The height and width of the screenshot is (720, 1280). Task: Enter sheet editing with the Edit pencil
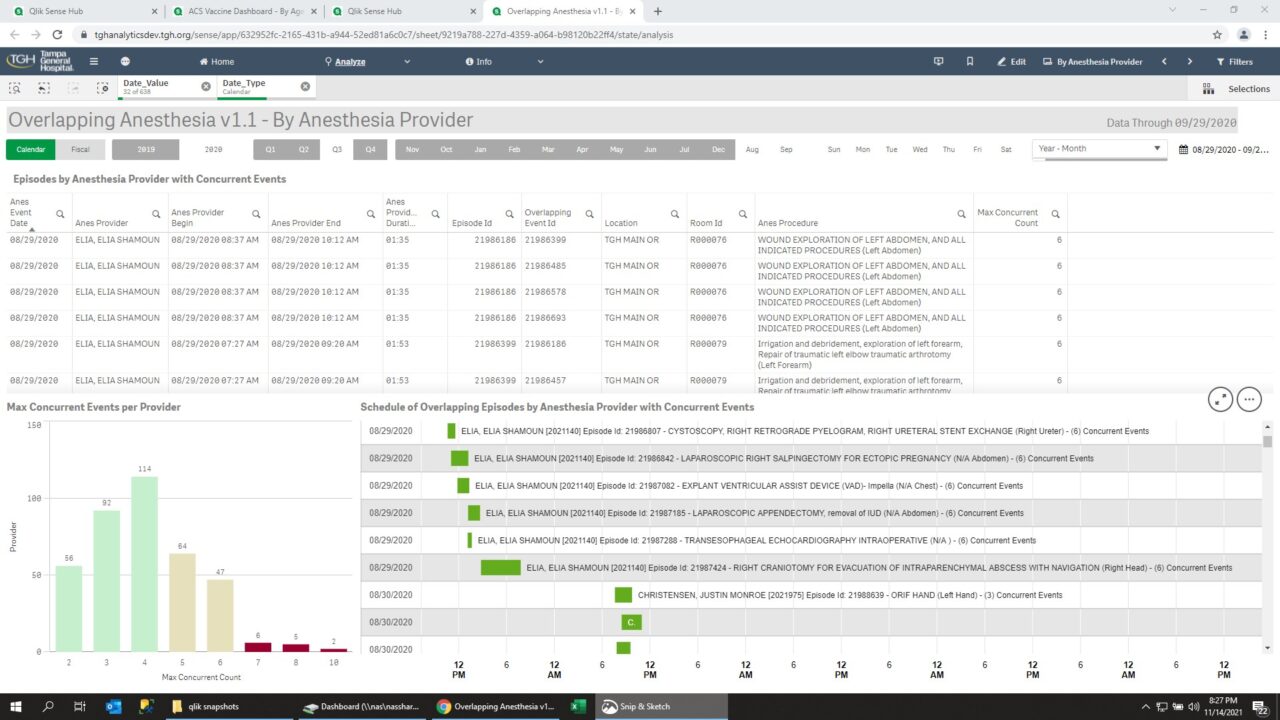1010,61
